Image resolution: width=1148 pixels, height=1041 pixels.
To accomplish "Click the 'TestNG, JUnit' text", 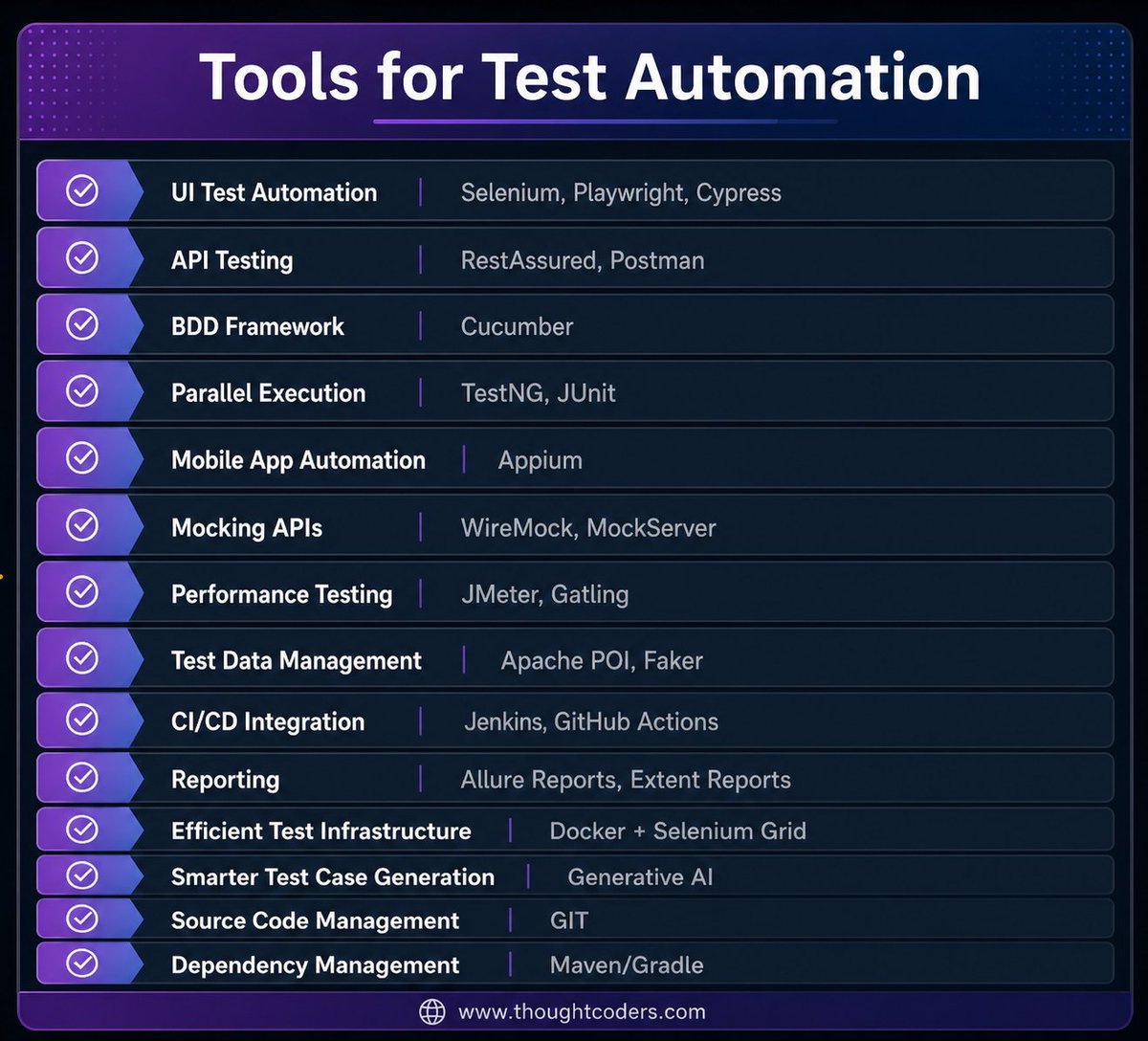I will [538, 393].
